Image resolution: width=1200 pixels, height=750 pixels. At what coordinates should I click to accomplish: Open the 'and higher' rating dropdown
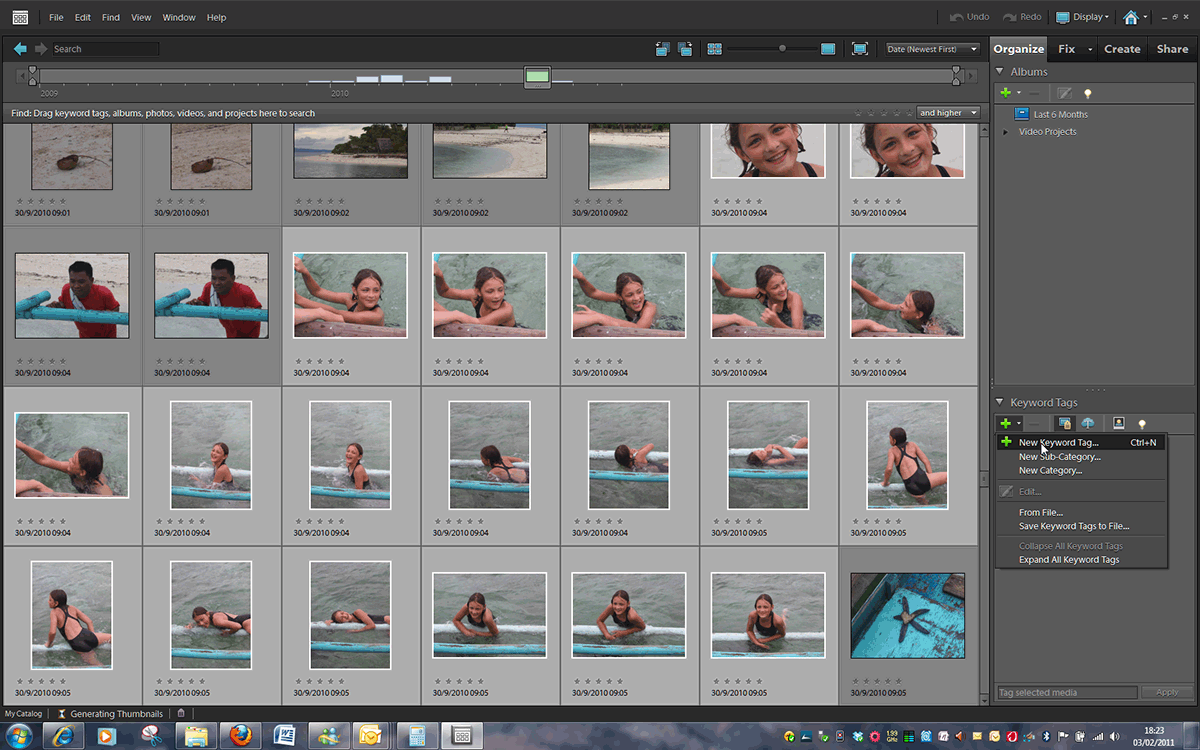(x=947, y=113)
